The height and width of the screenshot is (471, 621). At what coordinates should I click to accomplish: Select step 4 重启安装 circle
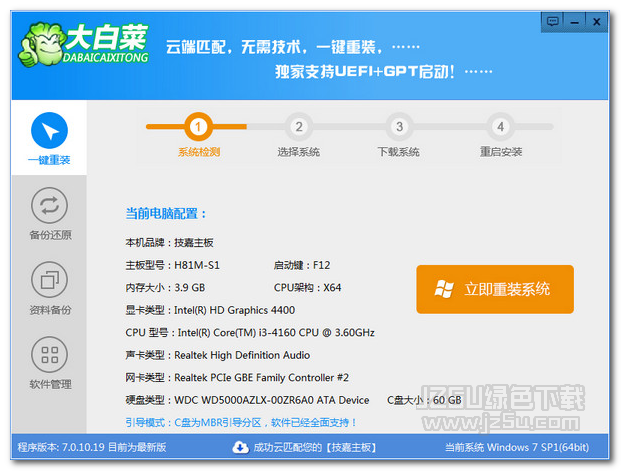(x=500, y=127)
